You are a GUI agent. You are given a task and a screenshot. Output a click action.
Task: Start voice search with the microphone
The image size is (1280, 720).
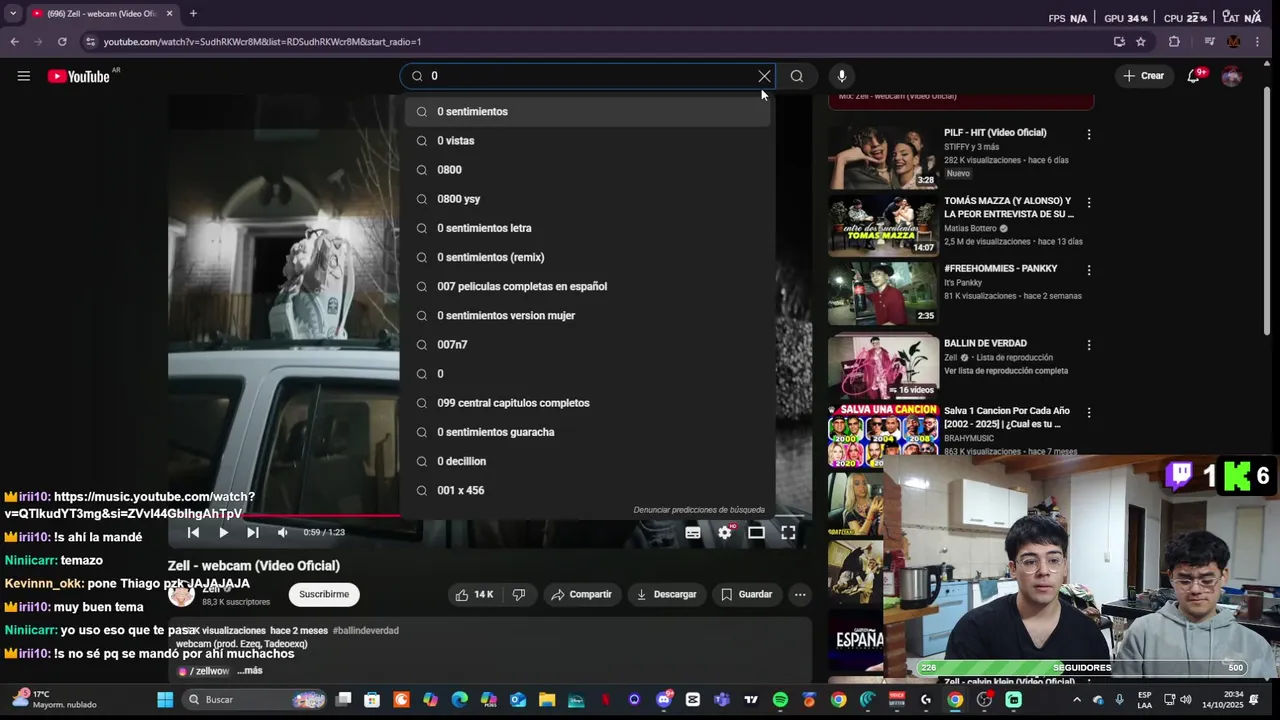pyautogui.click(x=842, y=76)
